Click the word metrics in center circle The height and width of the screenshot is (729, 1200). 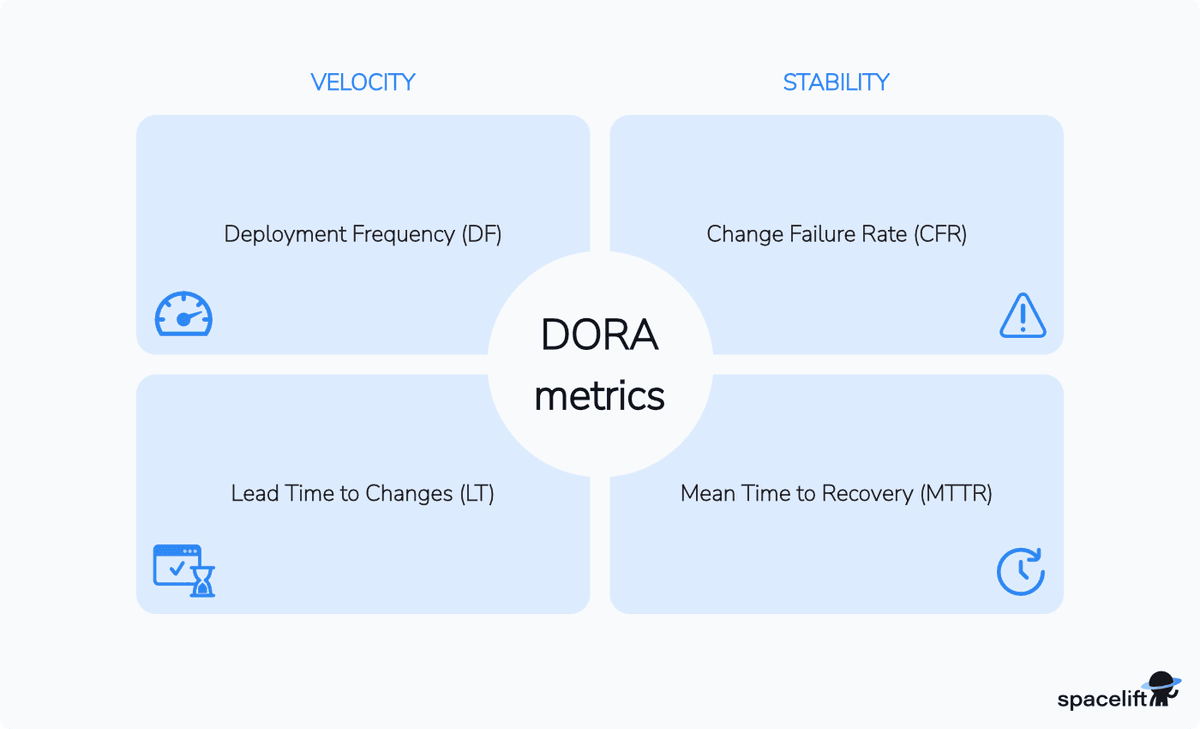click(x=599, y=396)
